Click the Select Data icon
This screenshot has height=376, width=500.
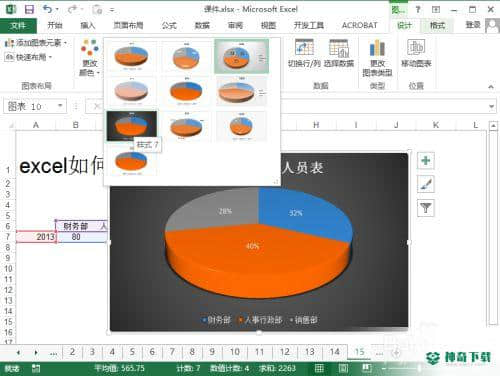coord(339,54)
